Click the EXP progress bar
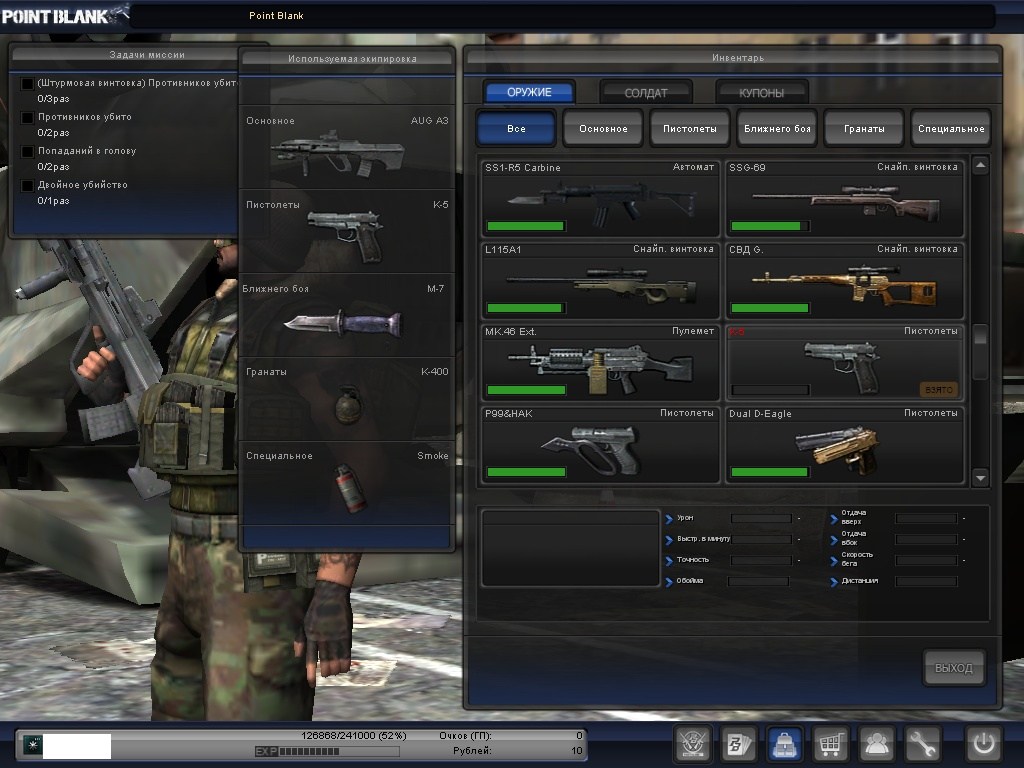Screen dimensions: 1024x768 pyautogui.click(x=327, y=751)
